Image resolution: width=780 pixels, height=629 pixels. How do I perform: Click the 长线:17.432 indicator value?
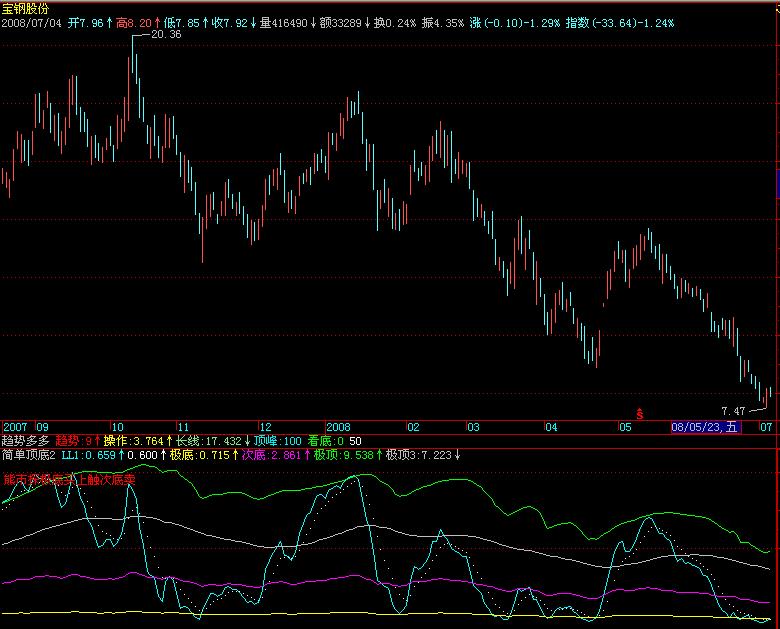point(209,441)
